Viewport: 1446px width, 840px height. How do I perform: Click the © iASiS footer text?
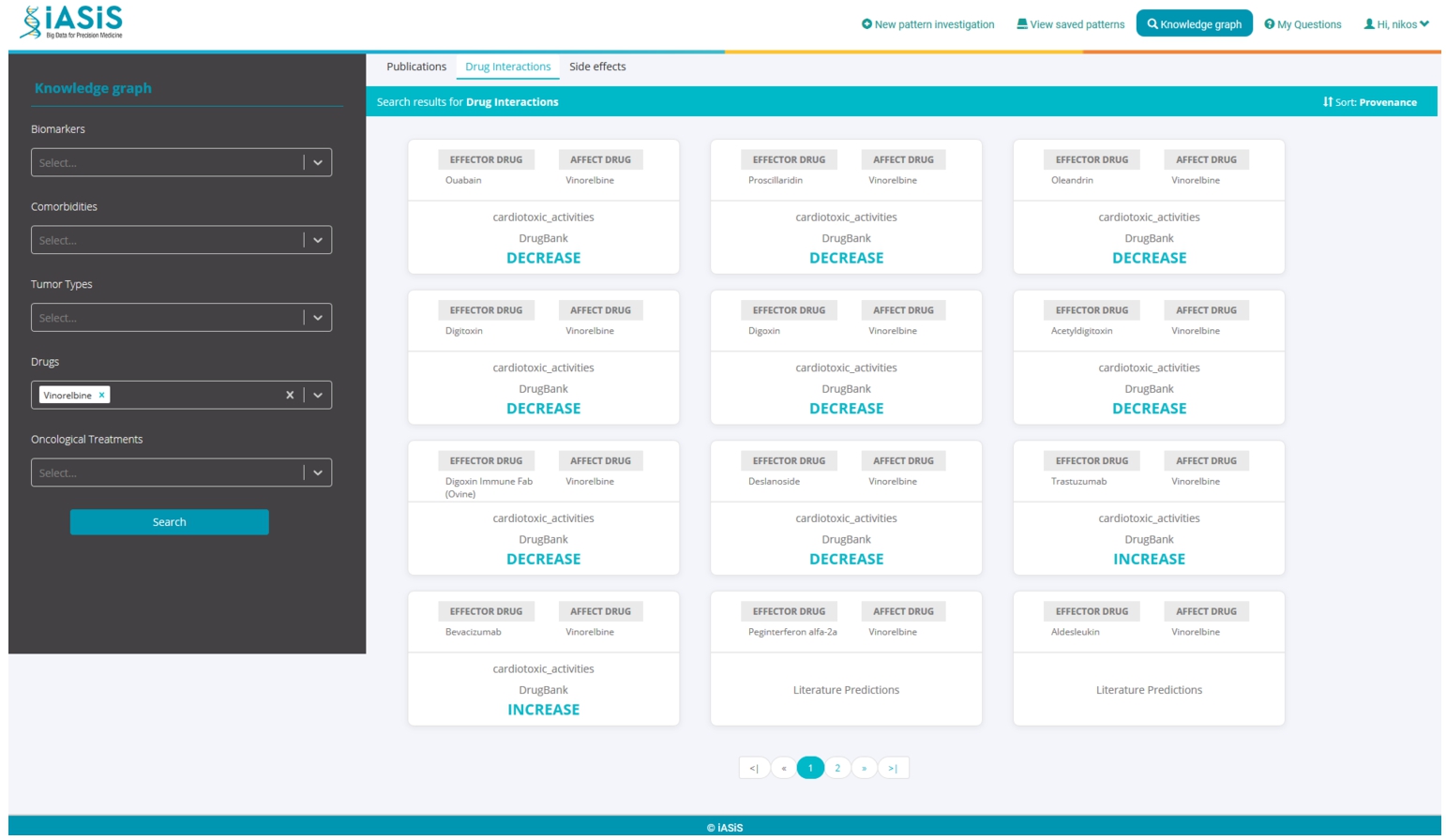pos(725,828)
